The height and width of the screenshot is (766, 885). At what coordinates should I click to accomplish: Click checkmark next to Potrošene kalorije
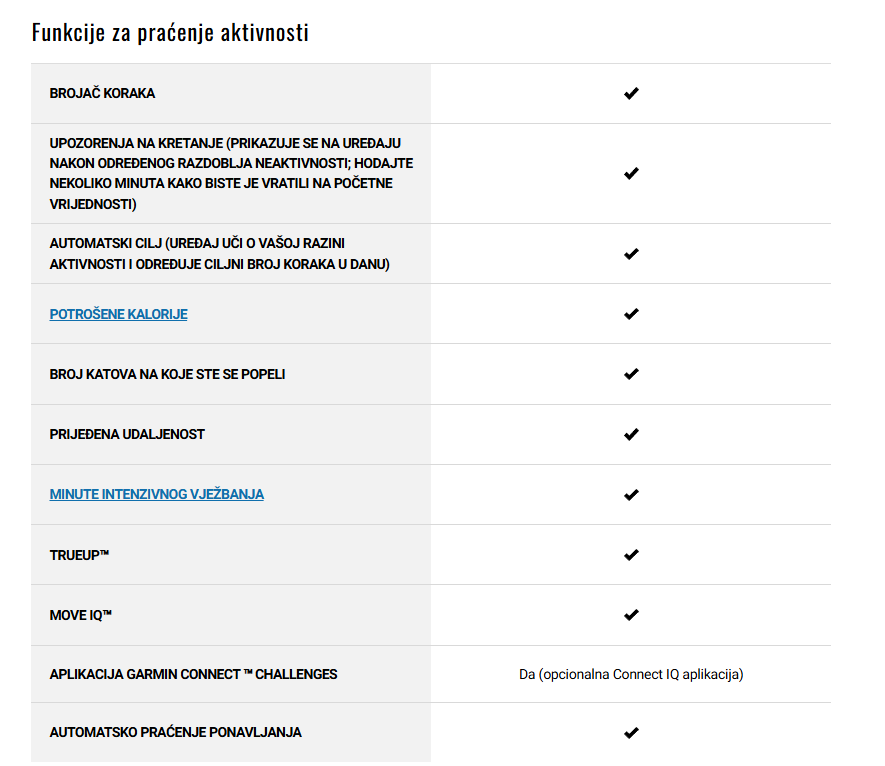coord(631,313)
